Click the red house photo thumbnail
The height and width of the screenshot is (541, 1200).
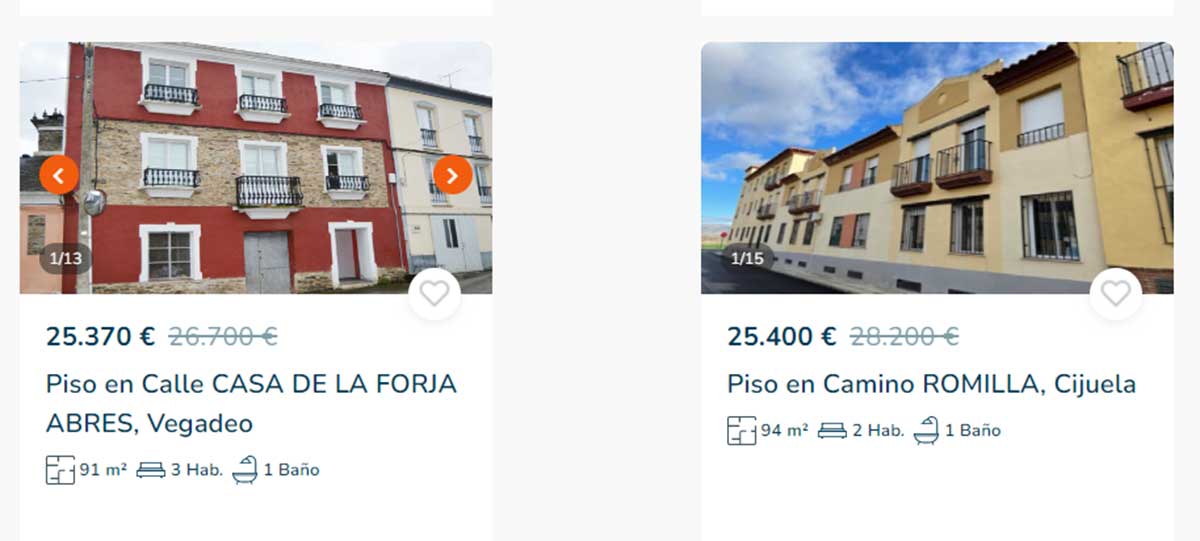point(255,168)
